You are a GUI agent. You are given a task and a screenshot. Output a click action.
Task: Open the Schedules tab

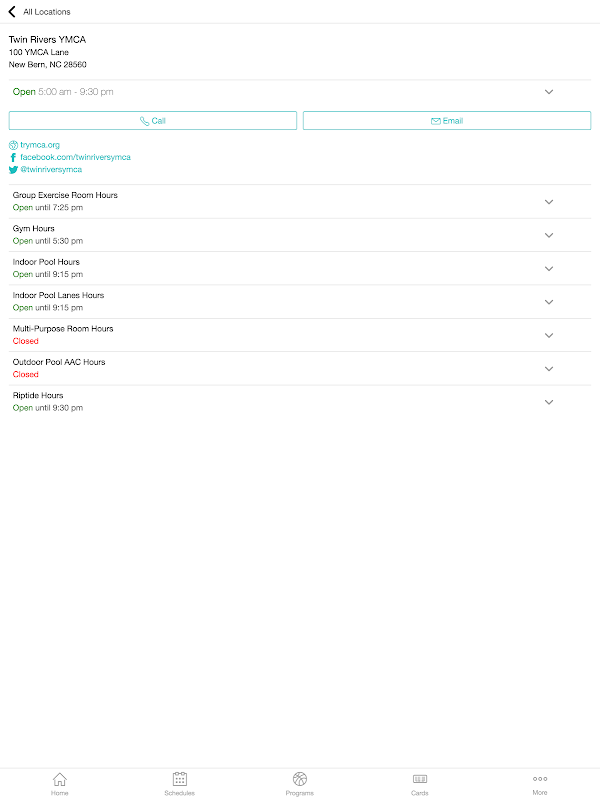pos(180,784)
